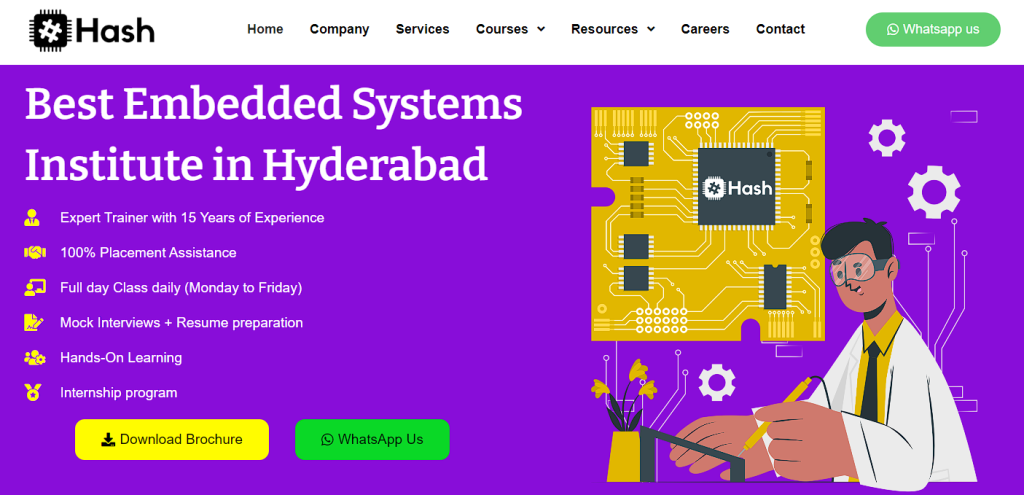Click WhatsApp icon in green button
The width and height of the screenshot is (1024, 495).
tap(327, 439)
